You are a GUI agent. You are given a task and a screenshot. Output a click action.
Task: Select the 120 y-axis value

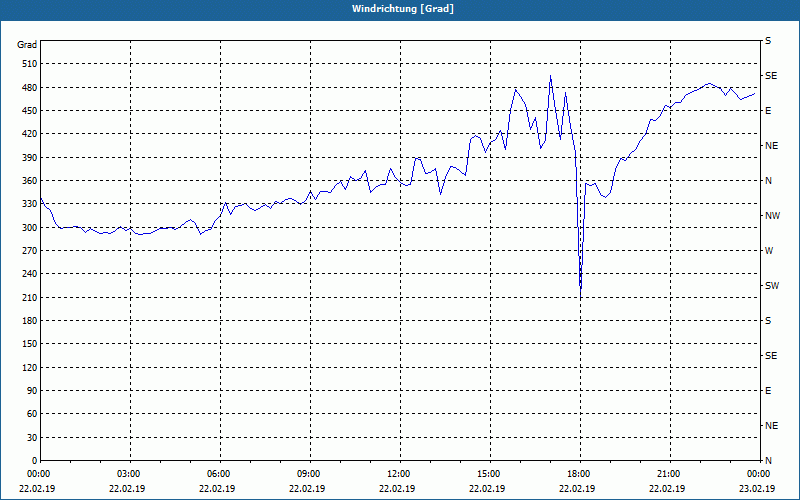[x=30, y=367]
